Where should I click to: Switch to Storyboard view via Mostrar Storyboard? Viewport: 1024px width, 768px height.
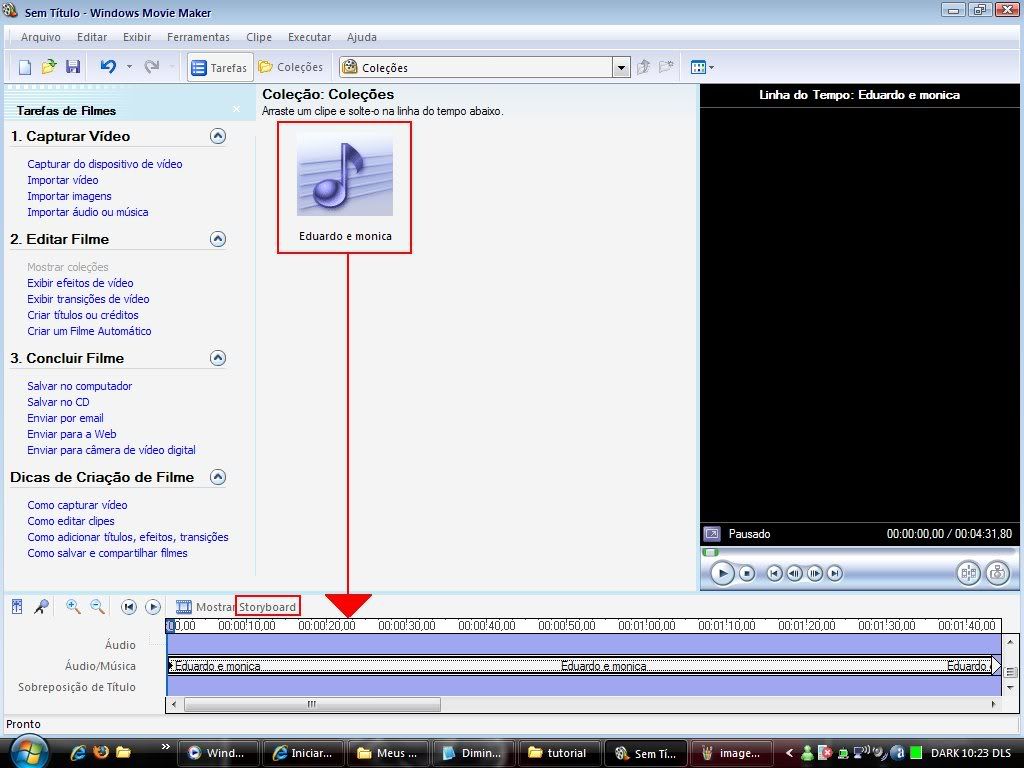click(236, 607)
